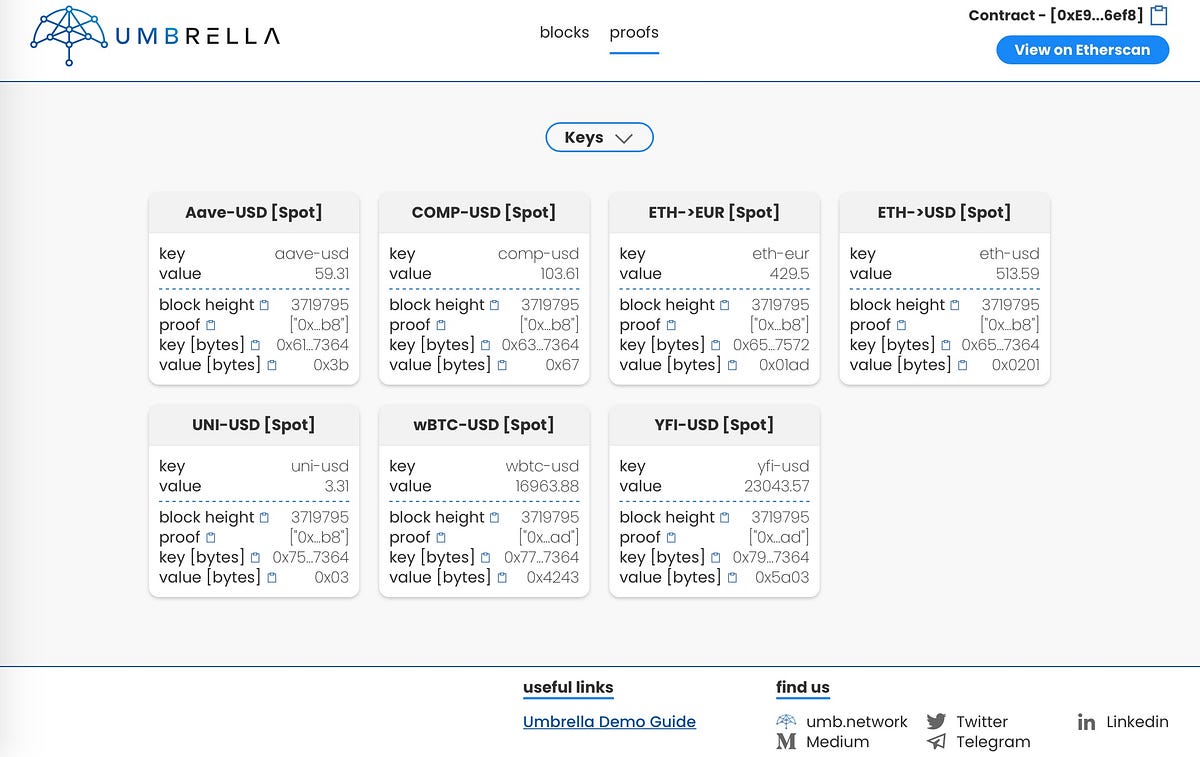
Task: Copy the proof in the ETH->USD card
Action: (898, 324)
